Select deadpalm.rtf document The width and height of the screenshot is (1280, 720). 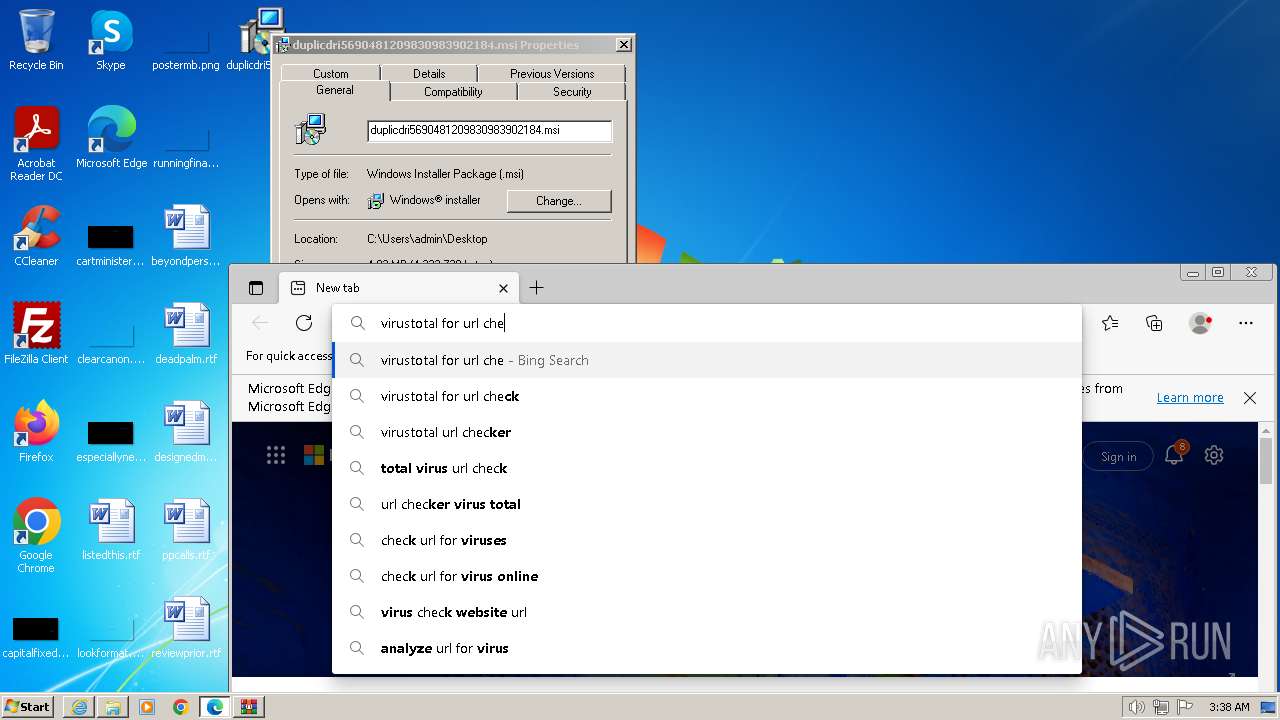tap(186, 333)
